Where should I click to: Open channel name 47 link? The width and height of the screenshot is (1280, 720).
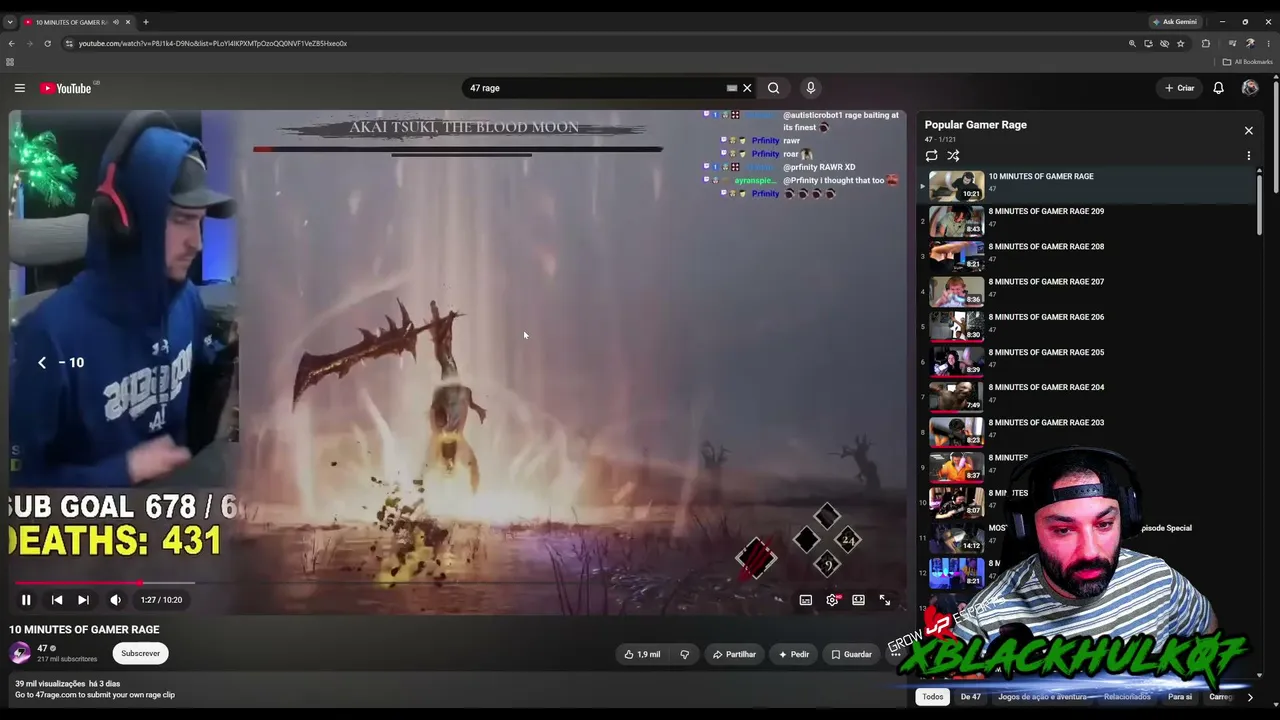[x=42, y=648]
